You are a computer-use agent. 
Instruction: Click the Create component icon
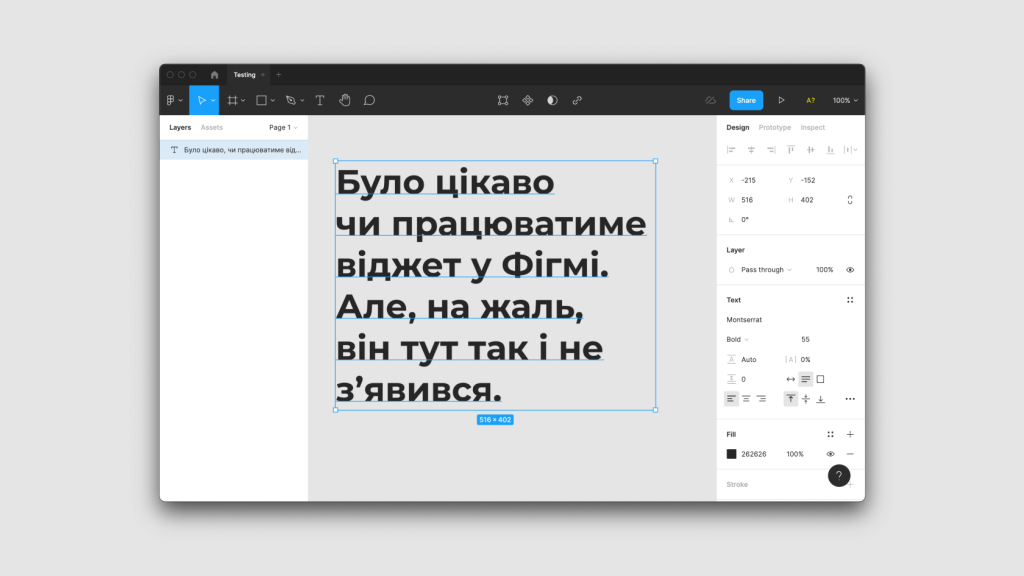click(528, 100)
